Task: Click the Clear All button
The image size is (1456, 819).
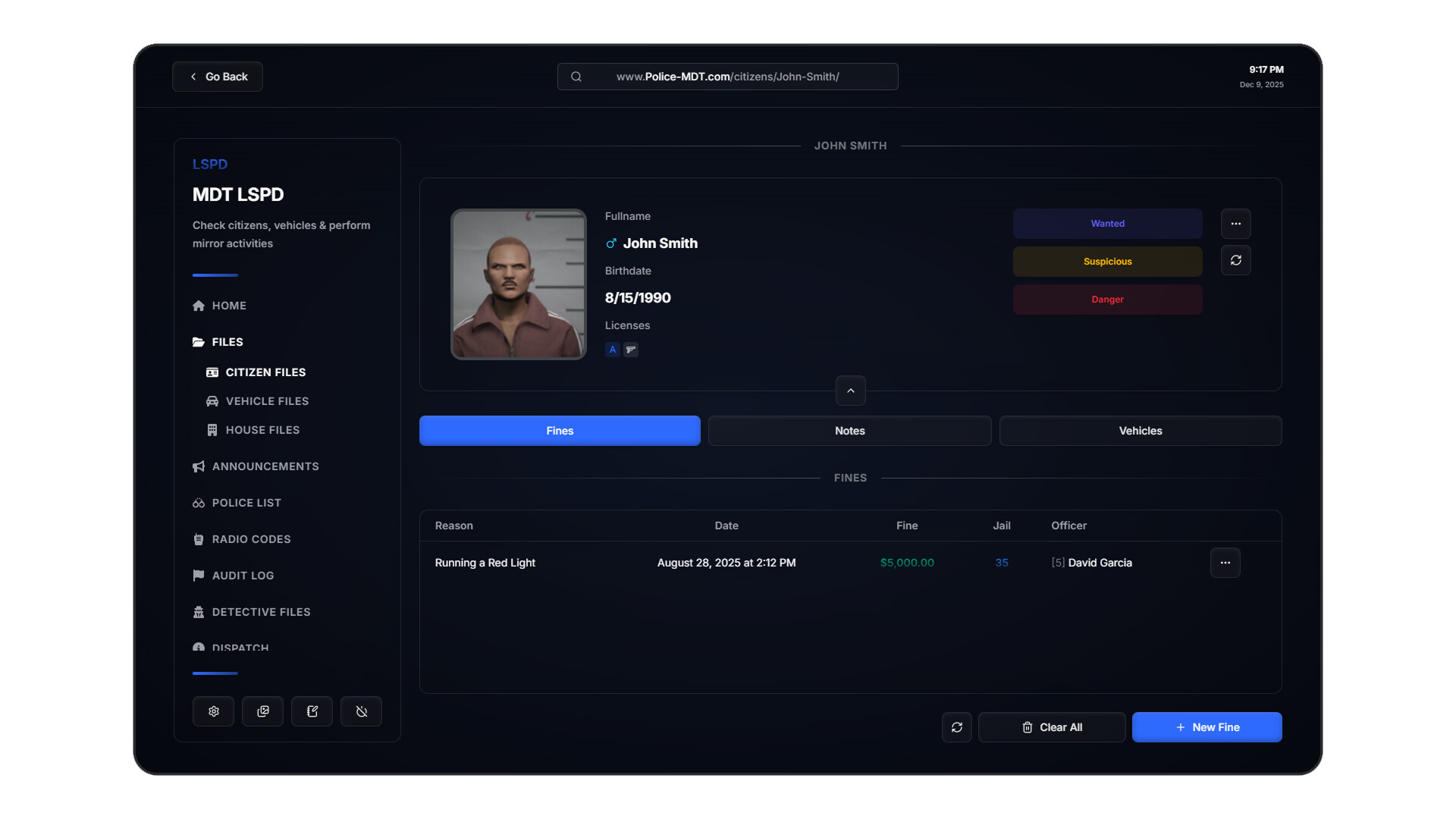Action: pos(1051,727)
